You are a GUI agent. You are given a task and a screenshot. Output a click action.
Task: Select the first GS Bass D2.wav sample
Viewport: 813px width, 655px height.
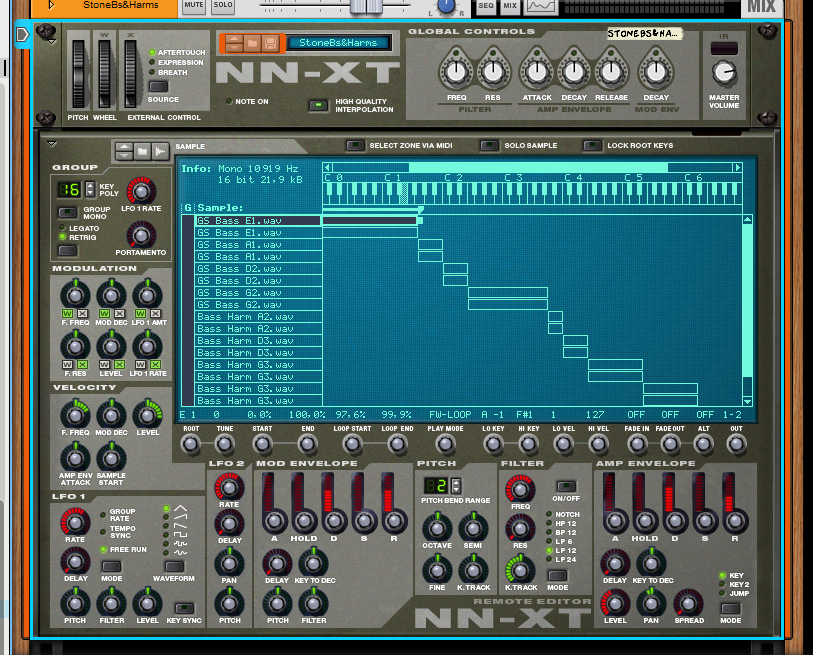[258, 269]
